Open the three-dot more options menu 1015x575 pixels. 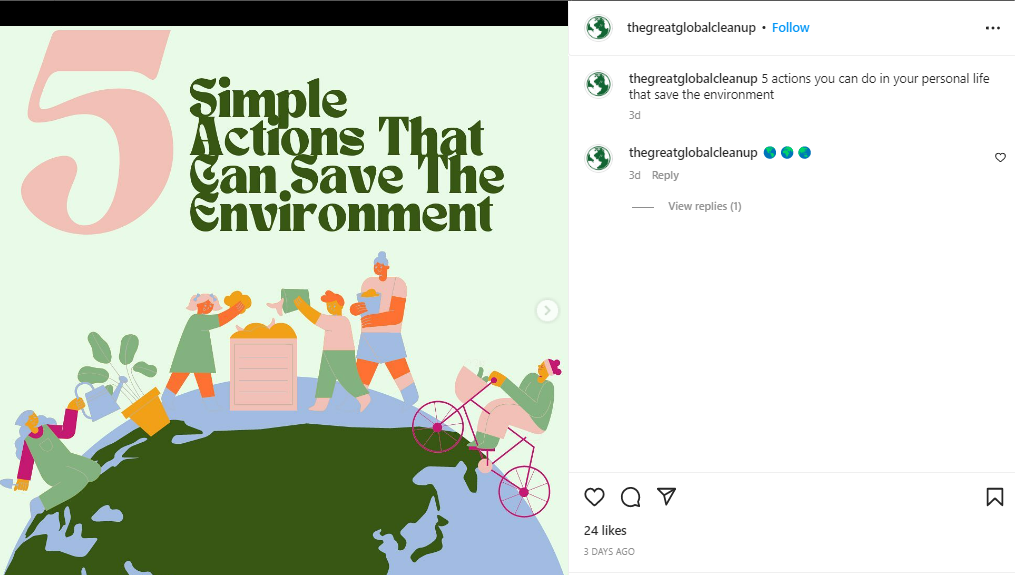coord(992,28)
